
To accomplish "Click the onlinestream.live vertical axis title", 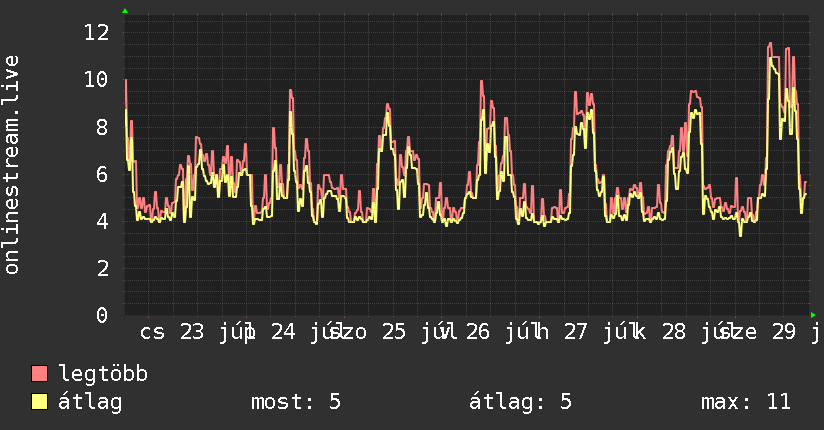I will (x=12, y=165).
